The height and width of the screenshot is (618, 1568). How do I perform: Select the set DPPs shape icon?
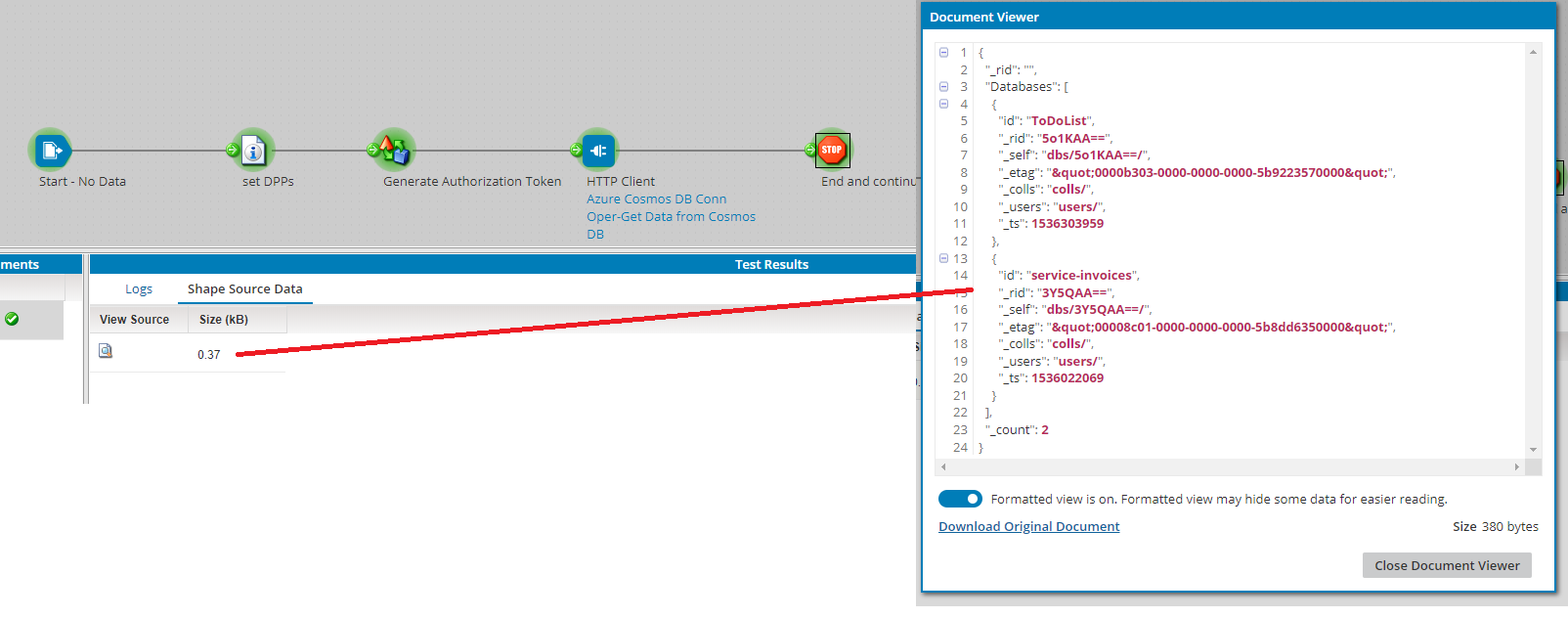pyautogui.click(x=254, y=151)
